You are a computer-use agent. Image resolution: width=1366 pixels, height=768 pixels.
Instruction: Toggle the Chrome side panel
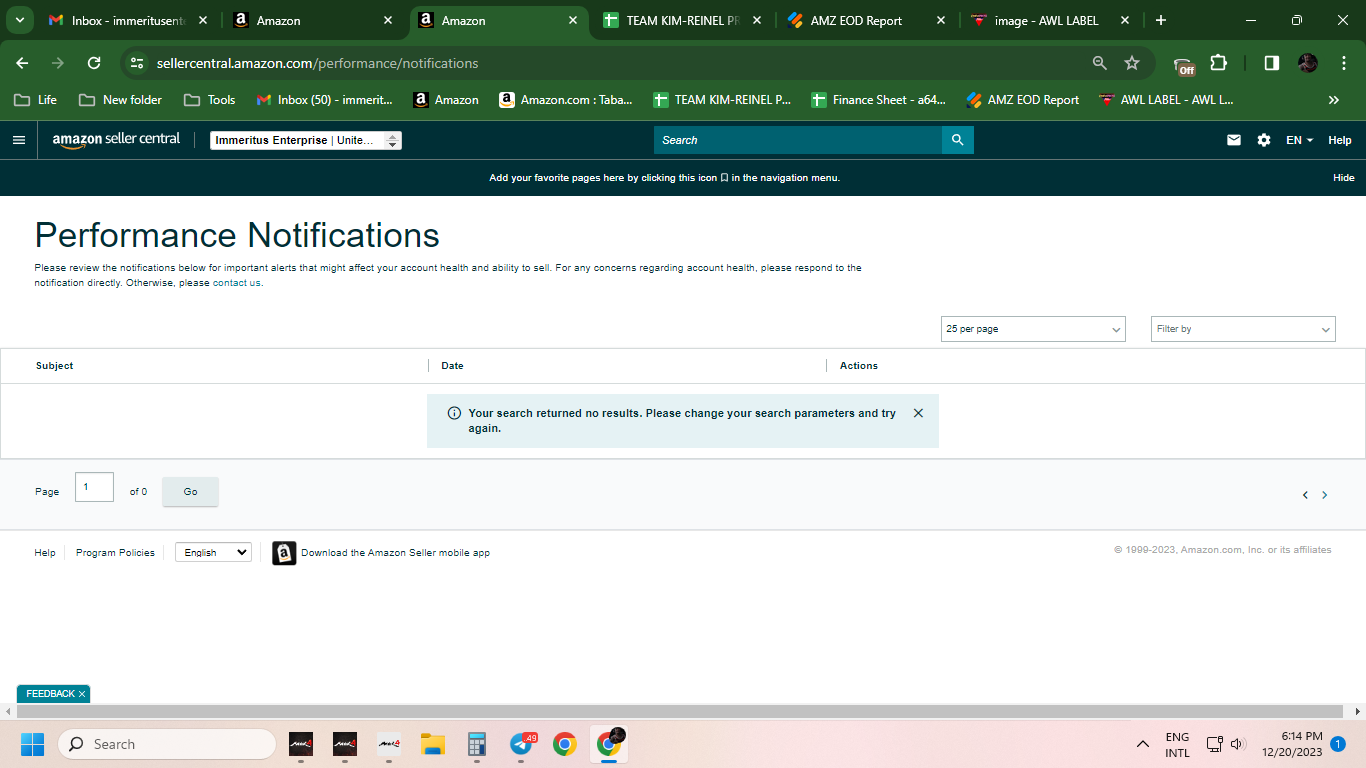tap(1272, 63)
